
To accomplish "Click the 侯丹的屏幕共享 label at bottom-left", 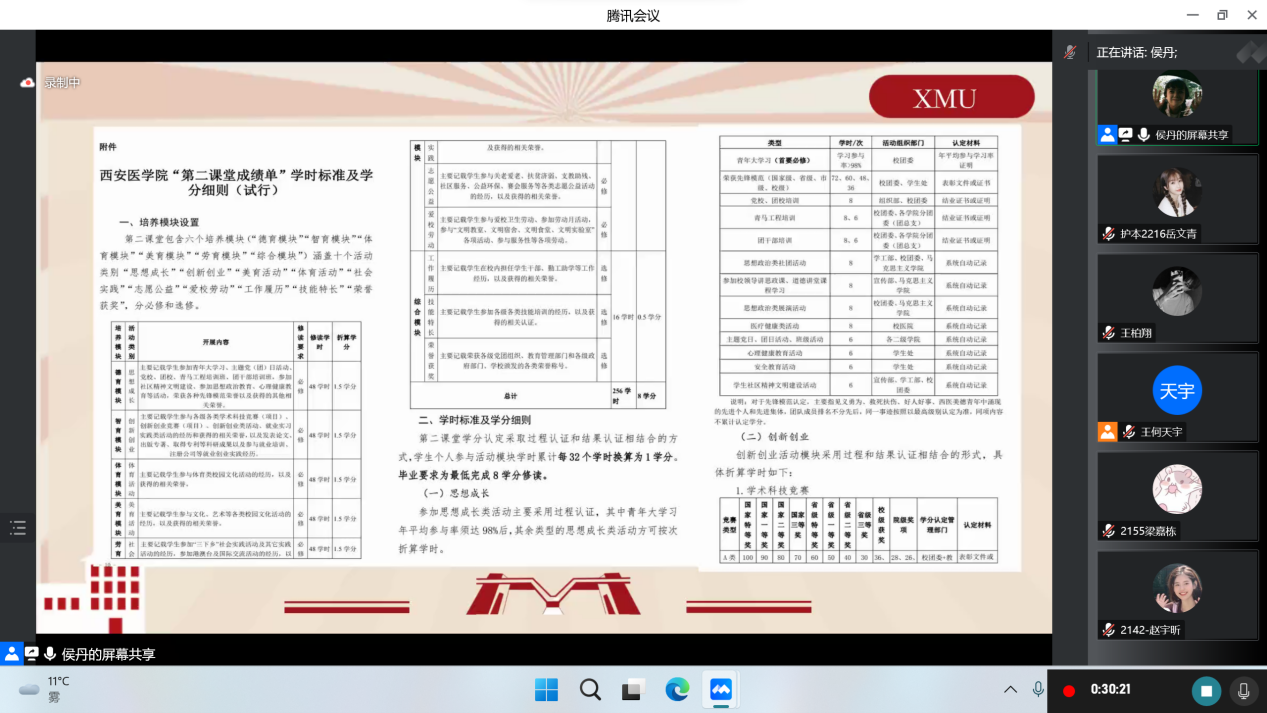I will (109, 654).
